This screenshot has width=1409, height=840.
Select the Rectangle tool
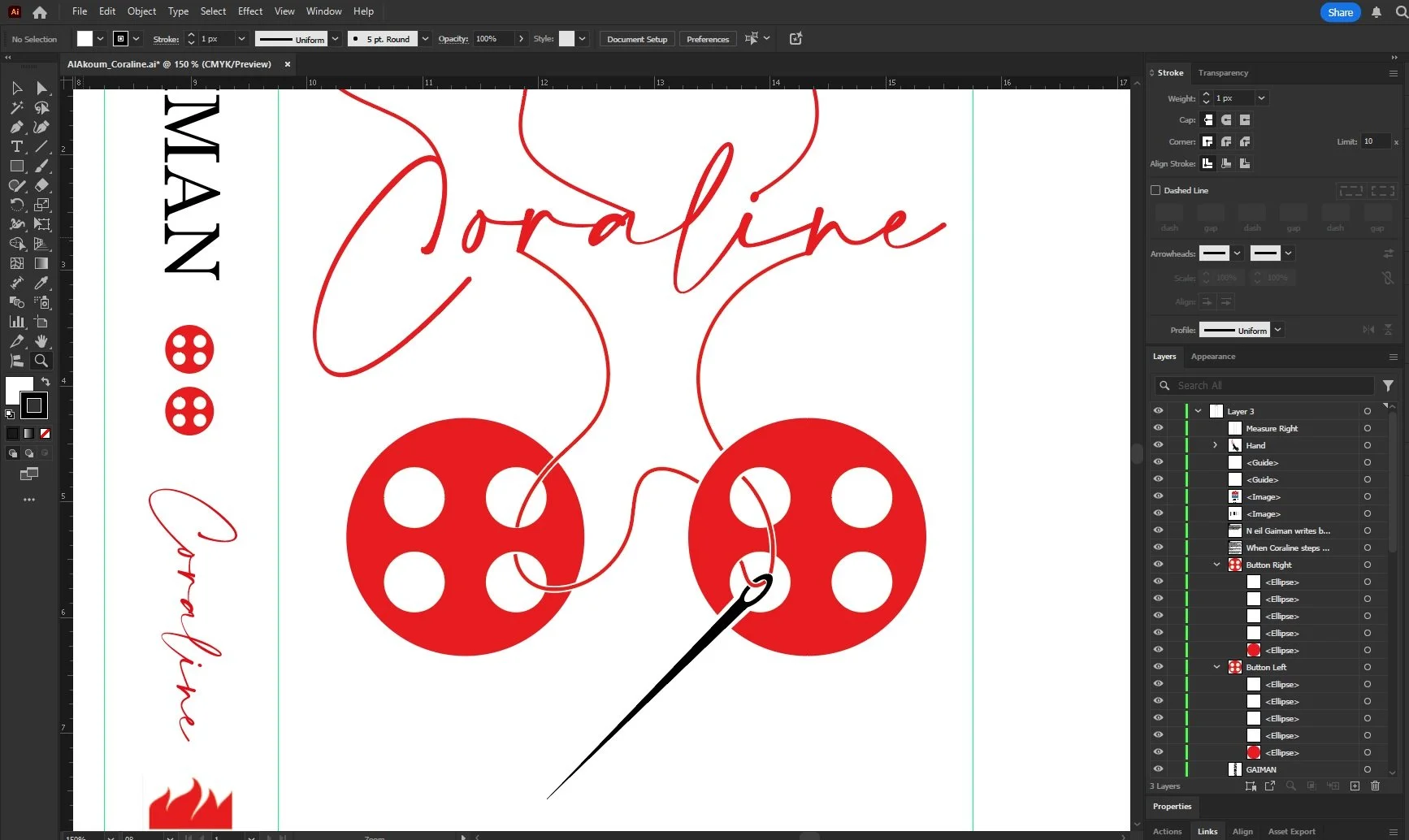[16, 167]
